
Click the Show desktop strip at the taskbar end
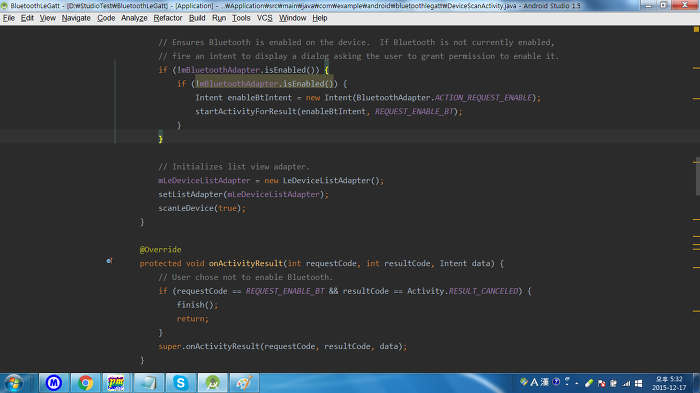click(x=696, y=383)
